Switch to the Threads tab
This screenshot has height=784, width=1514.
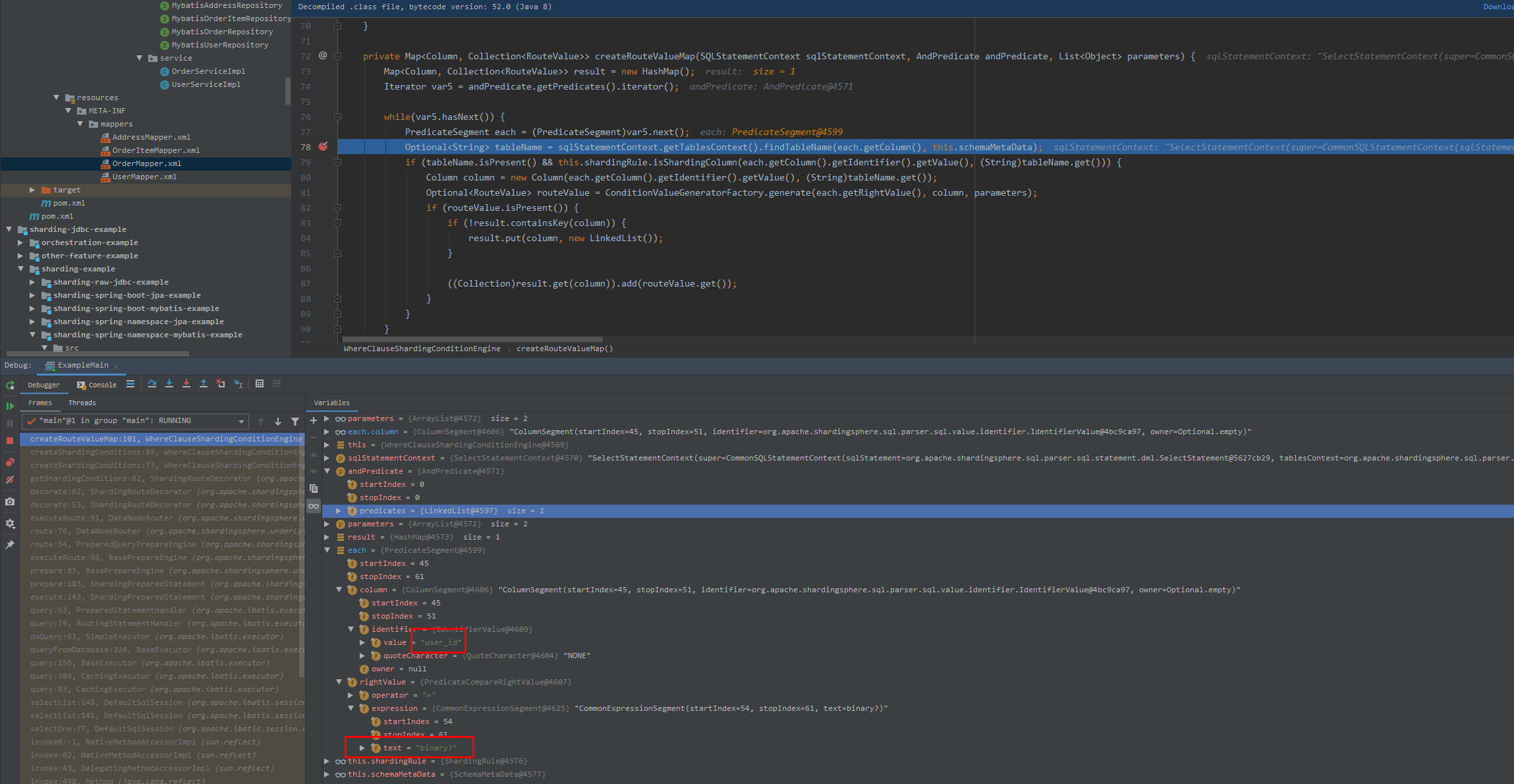click(82, 403)
